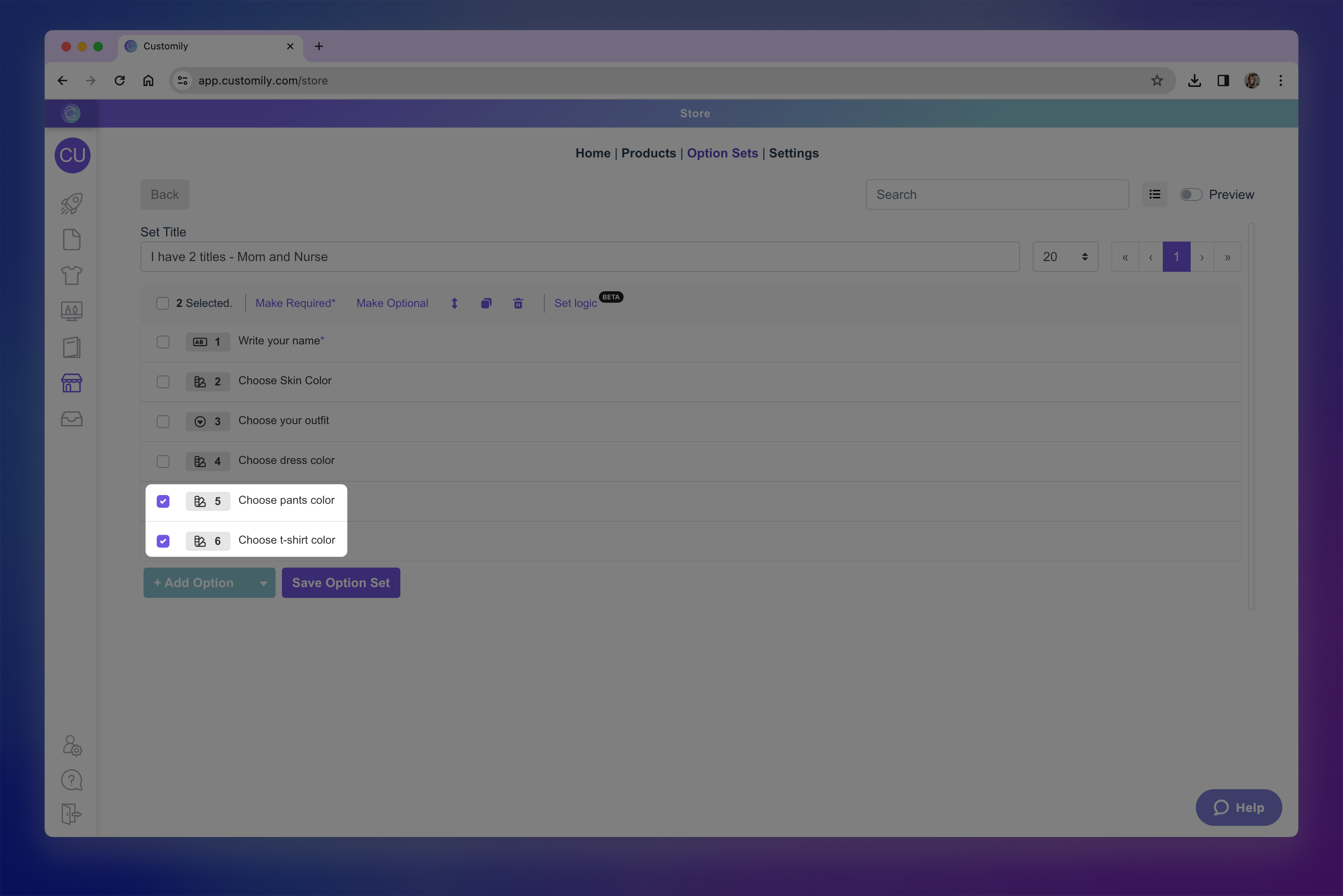Viewport: 1343px width, 896px height.
Task: Reorder options using the up-down arrow icon
Action: [x=454, y=303]
